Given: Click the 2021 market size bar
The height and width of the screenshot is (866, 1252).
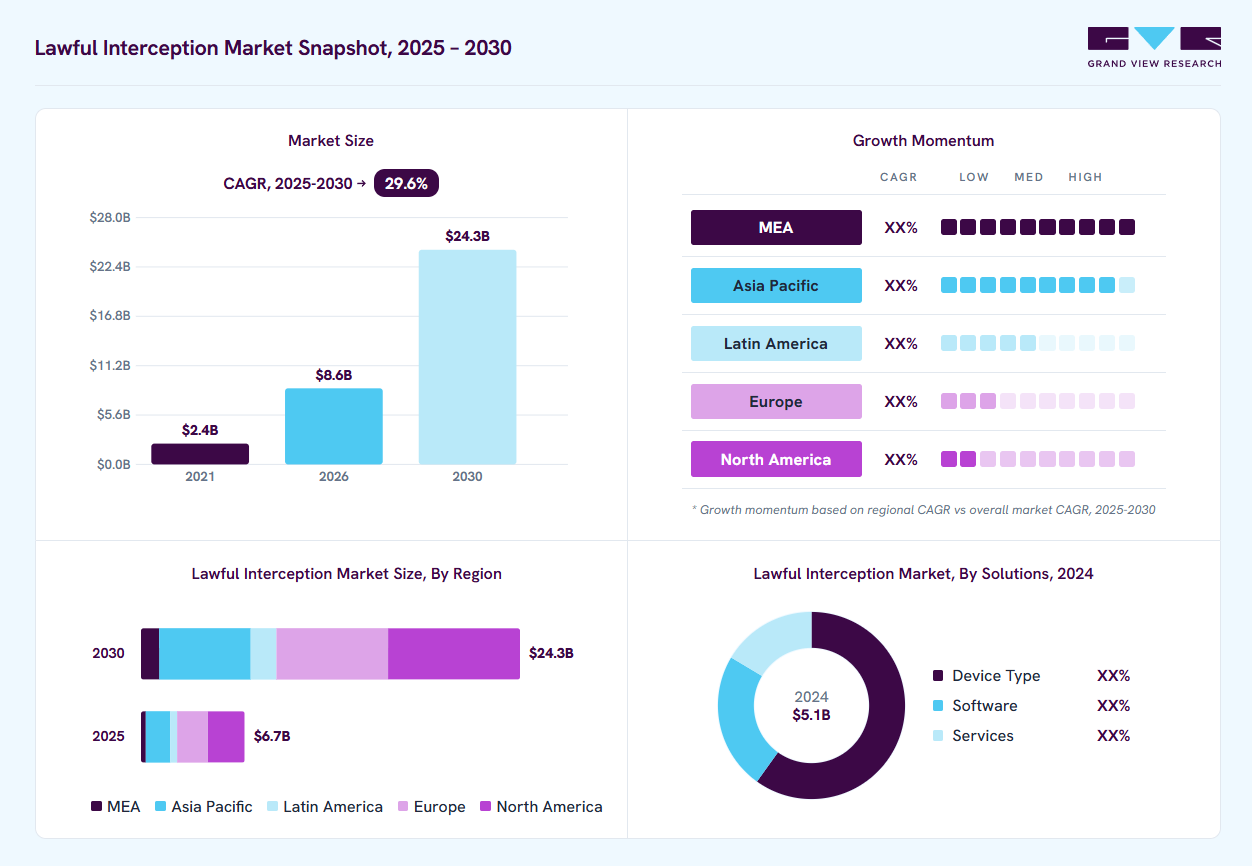Looking at the screenshot, I should pyautogui.click(x=200, y=454).
